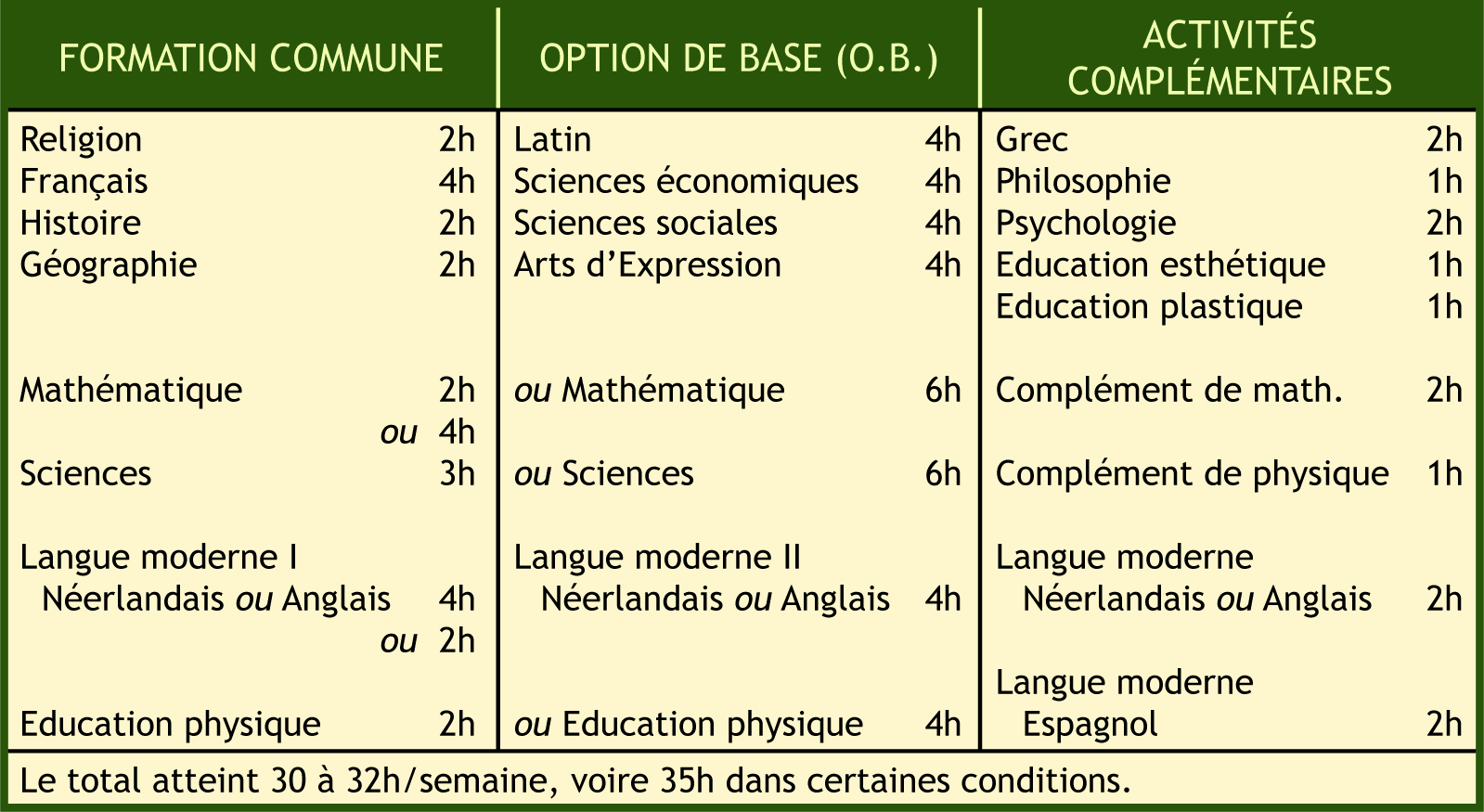
Task: Click the Grec complementary activity
Action: 1031,140
